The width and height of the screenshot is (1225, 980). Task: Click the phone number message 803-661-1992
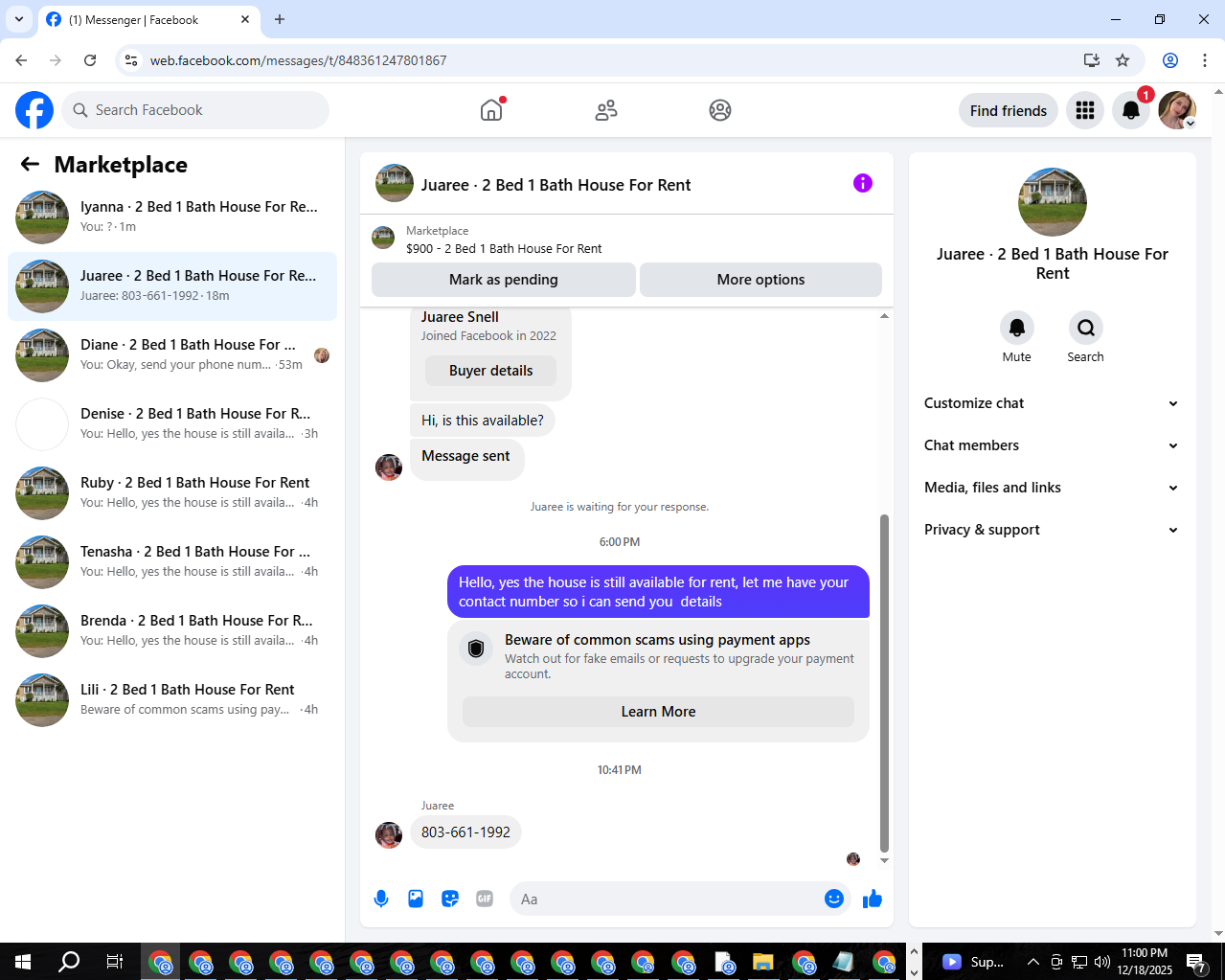click(465, 832)
